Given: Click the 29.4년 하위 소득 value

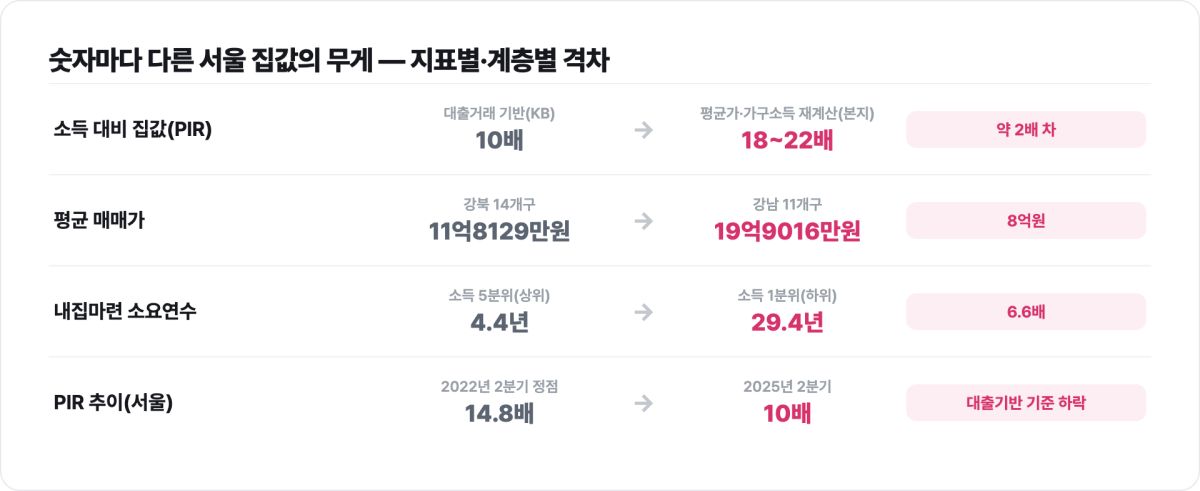Looking at the screenshot, I should click(x=787, y=322).
